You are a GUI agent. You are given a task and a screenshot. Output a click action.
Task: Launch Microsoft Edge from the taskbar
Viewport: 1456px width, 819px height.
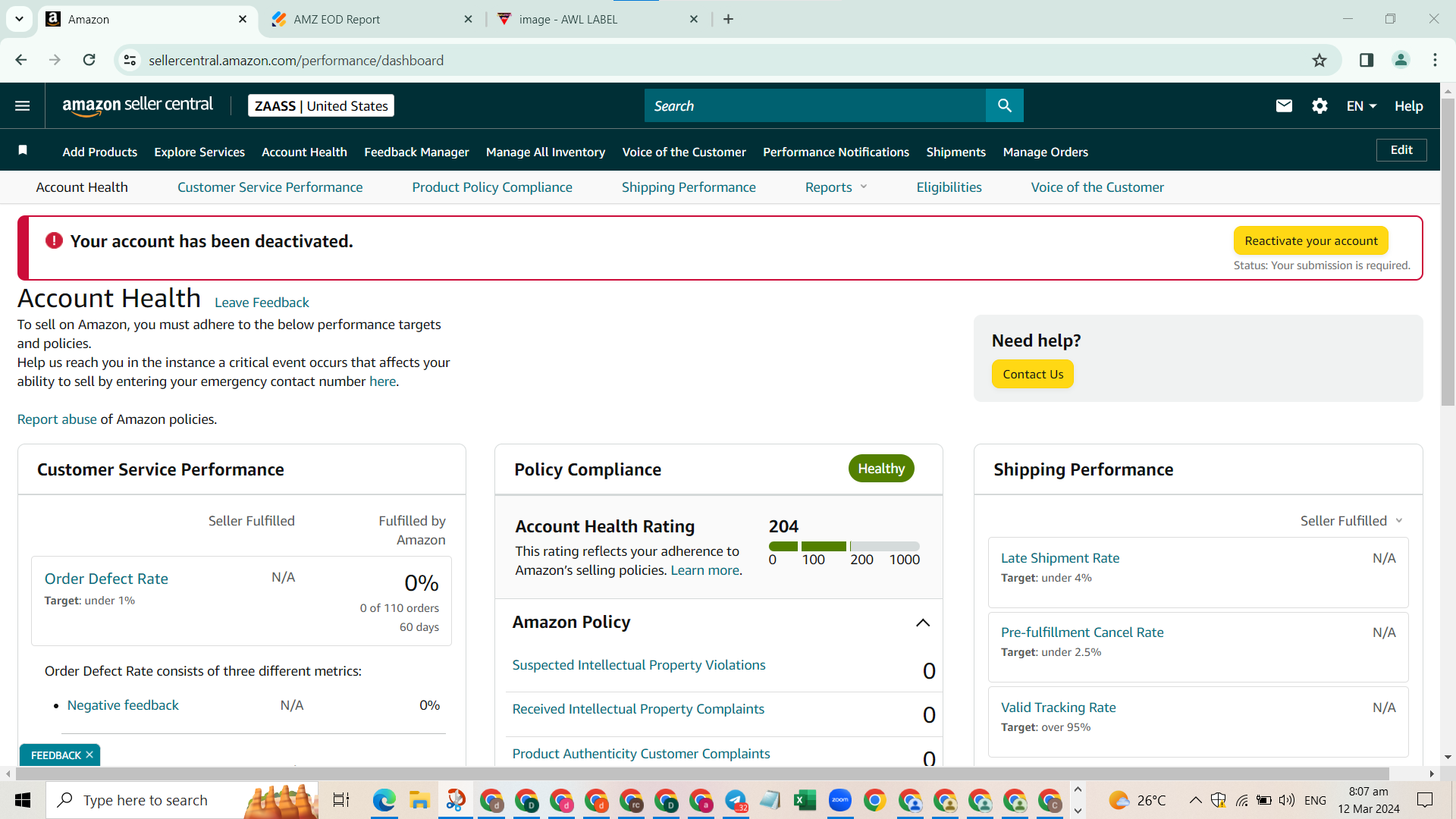(384, 800)
